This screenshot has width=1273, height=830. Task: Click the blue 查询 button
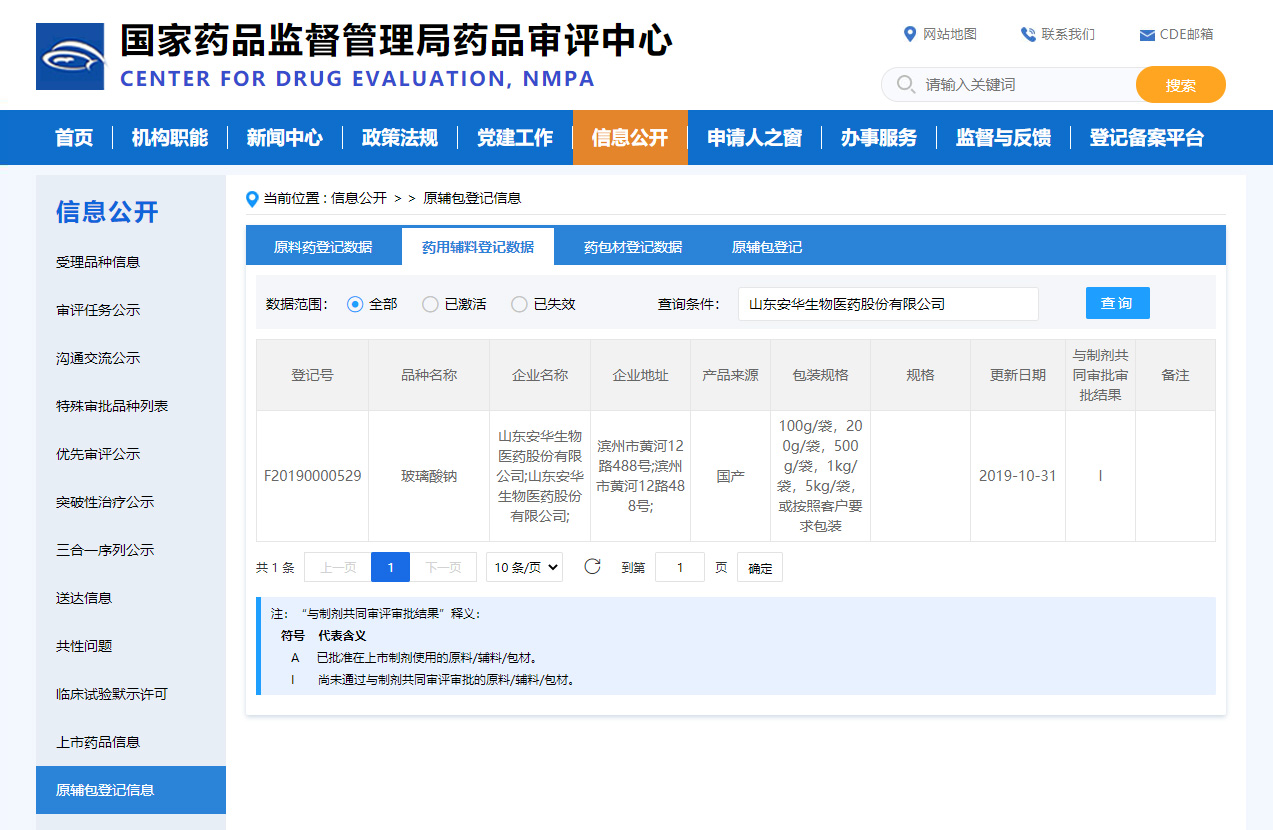click(1118, 303)
